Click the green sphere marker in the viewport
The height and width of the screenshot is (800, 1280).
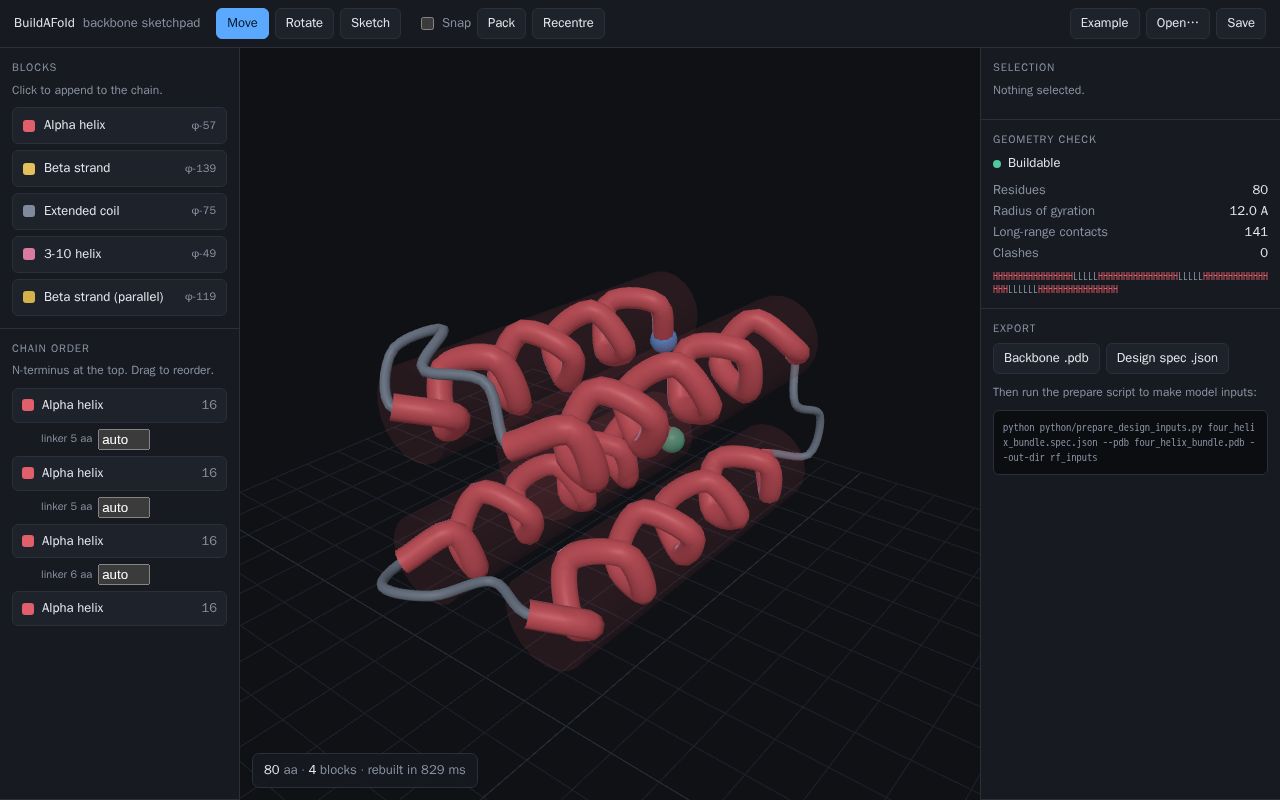[672, 440]
